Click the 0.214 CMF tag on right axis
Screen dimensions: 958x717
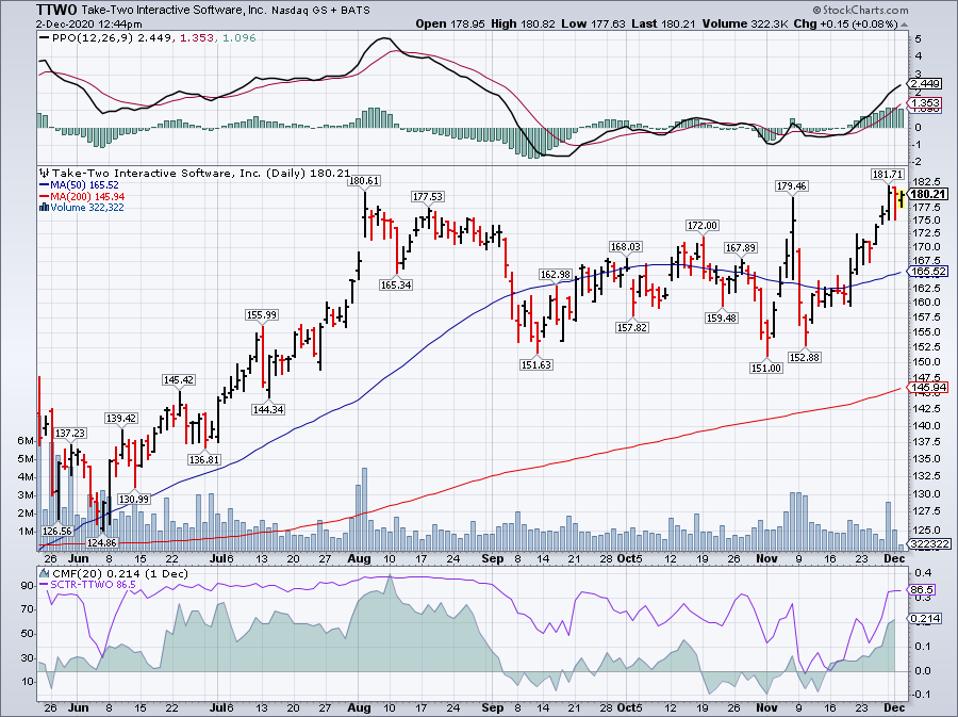coord(925,619)
